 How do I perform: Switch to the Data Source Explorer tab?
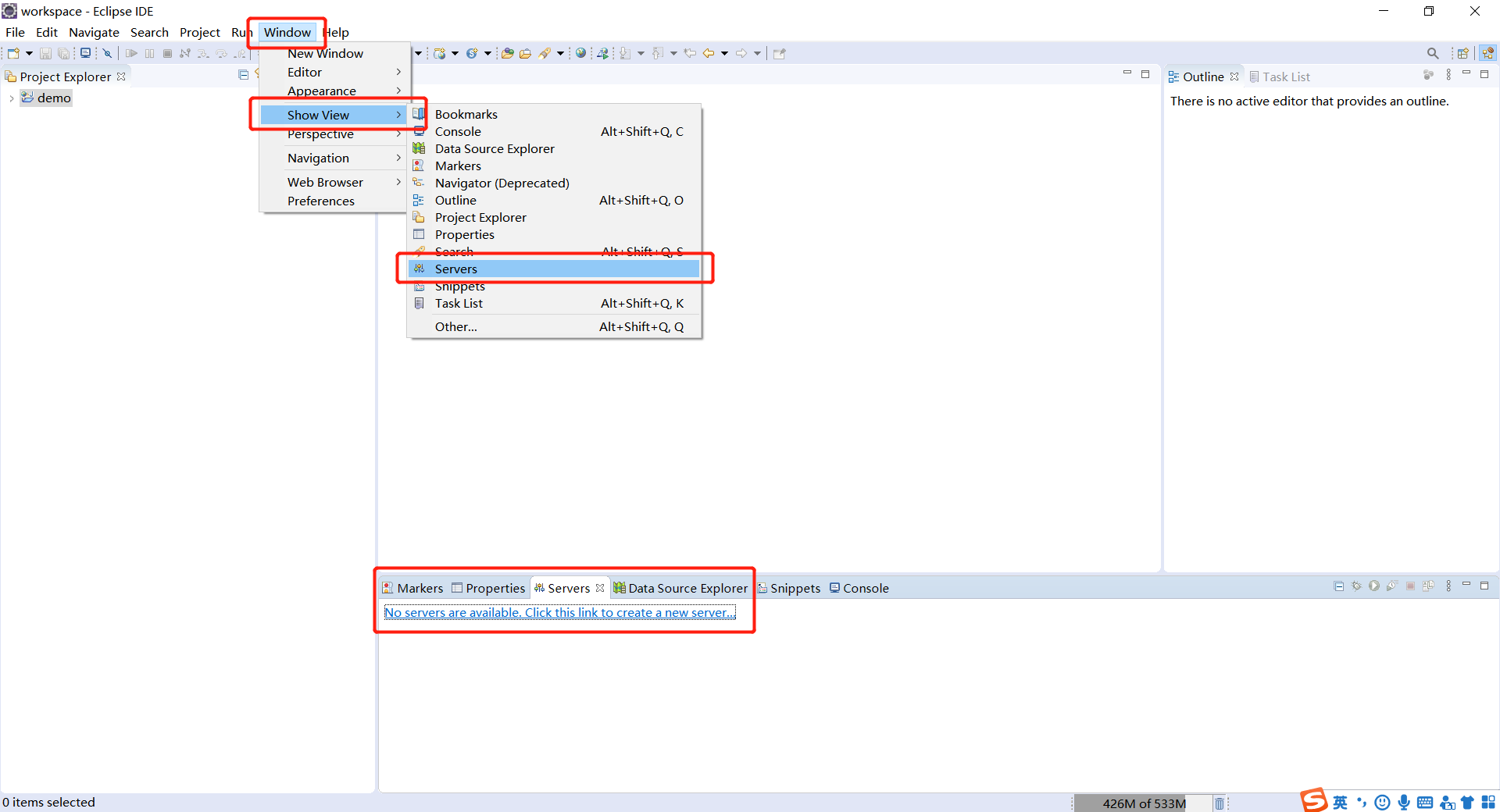point(680,588)
